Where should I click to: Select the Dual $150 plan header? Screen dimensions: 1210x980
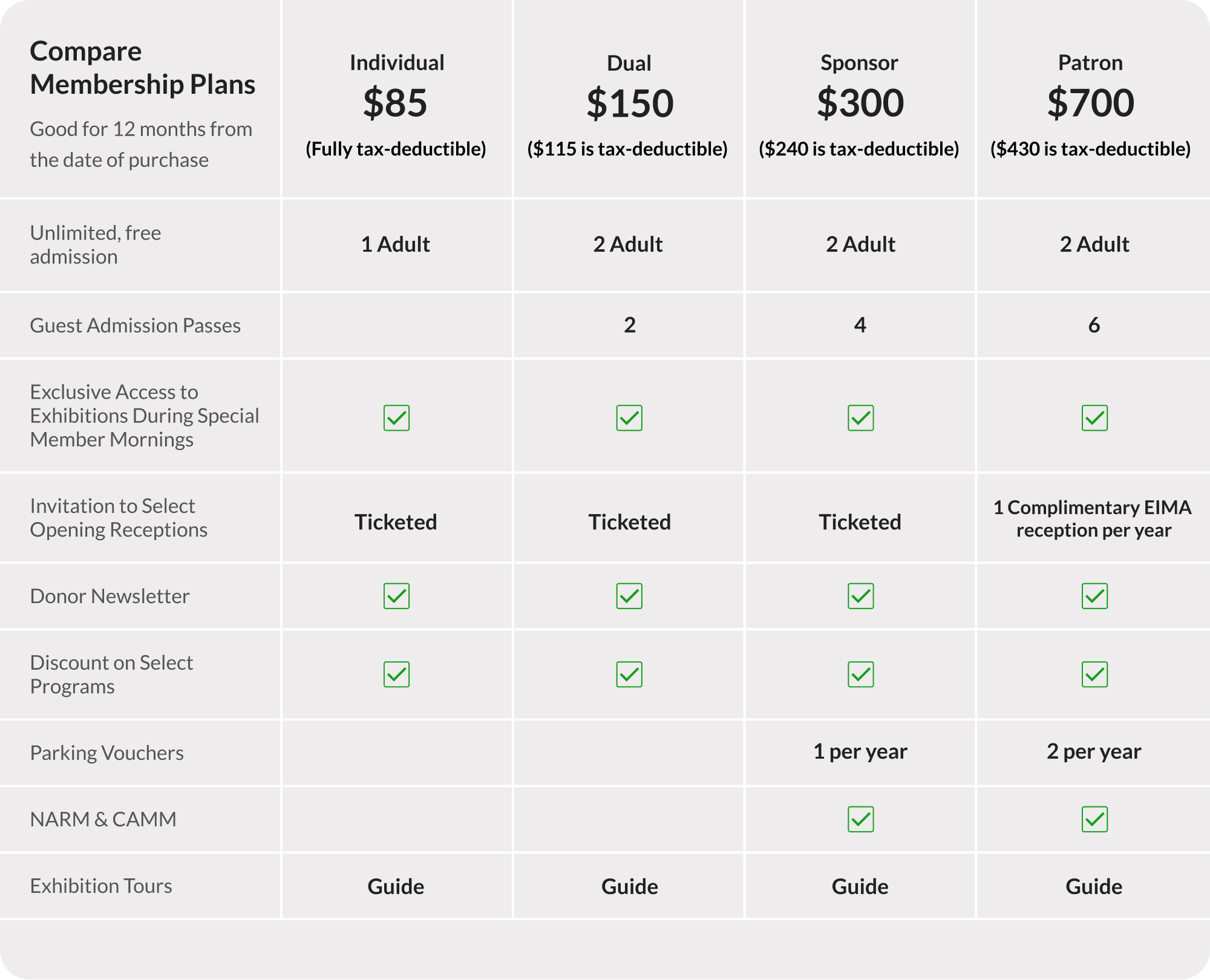click(x=629, y=103)
